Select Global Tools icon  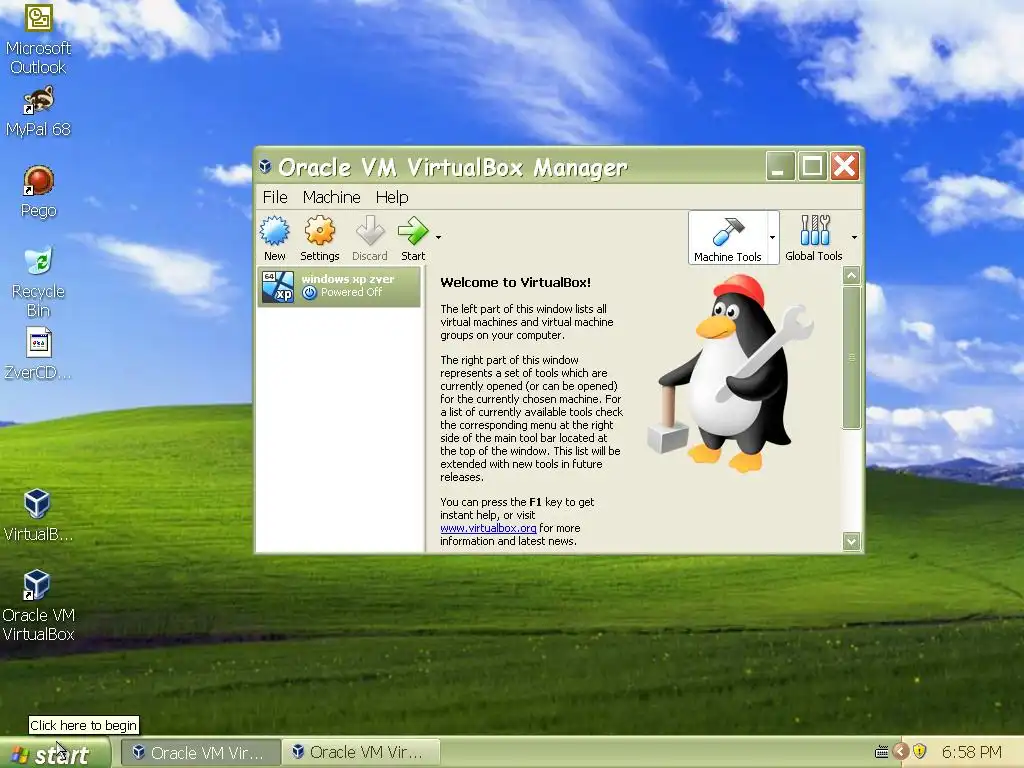point(814,238)
